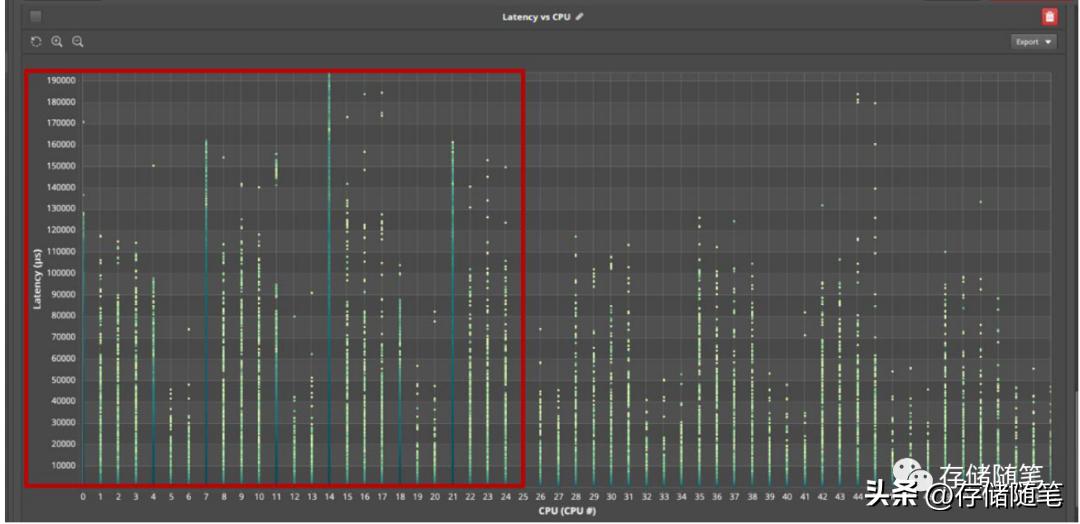Click the Latency vs CPU title text
The height and width of the screenshot is (524, 1080).
click(x=535, y=17)
